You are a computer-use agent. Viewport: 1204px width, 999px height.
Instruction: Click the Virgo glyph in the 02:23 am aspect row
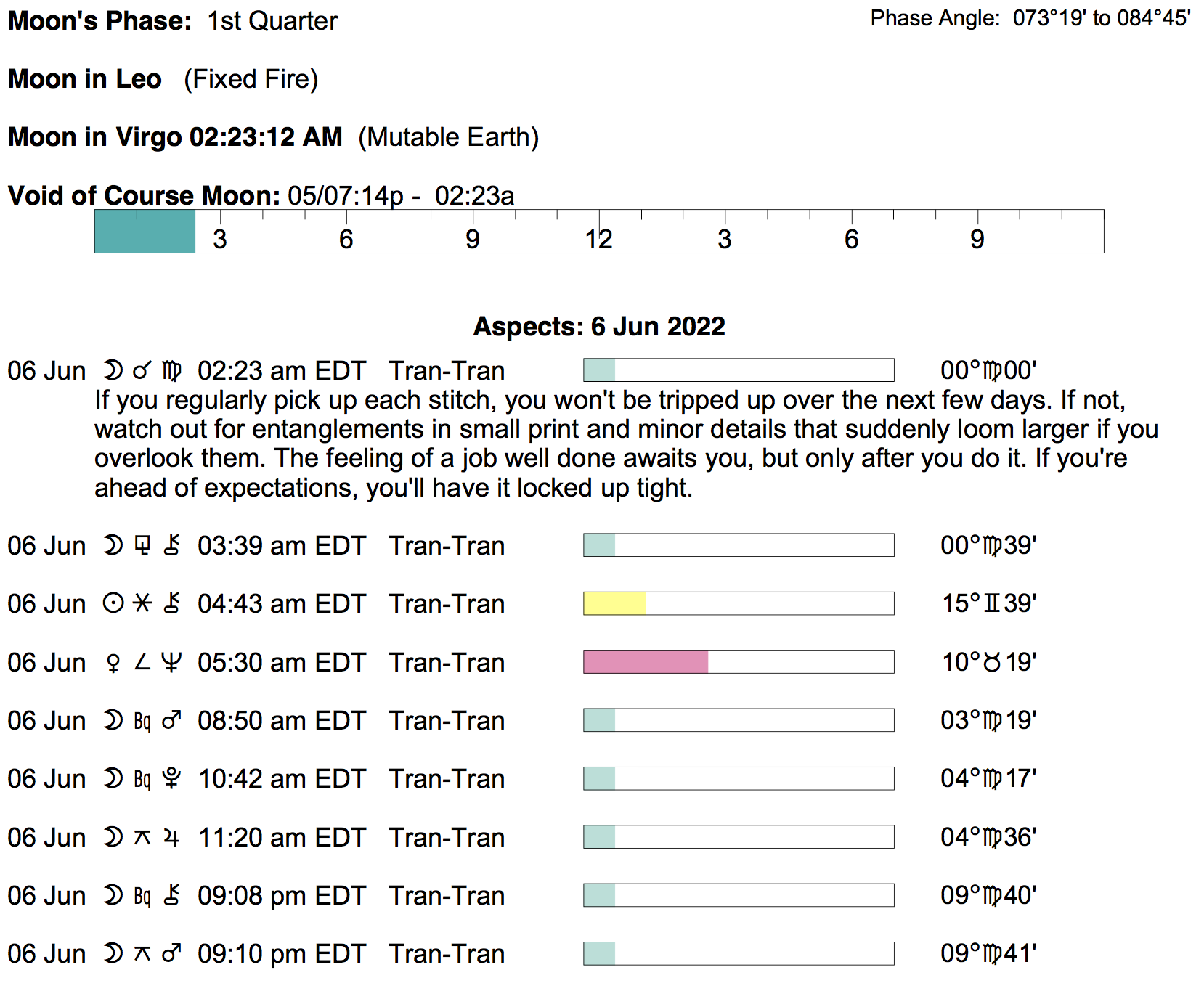point(171,370)
